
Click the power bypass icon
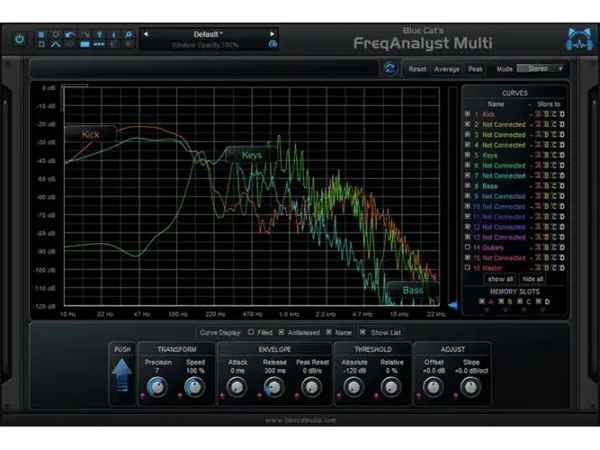click(20, 39)
